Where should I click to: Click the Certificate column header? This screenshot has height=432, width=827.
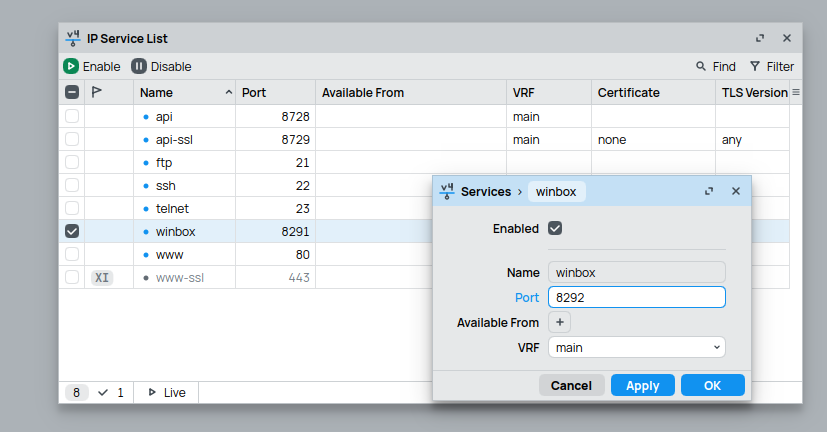[x=653, y=92]
